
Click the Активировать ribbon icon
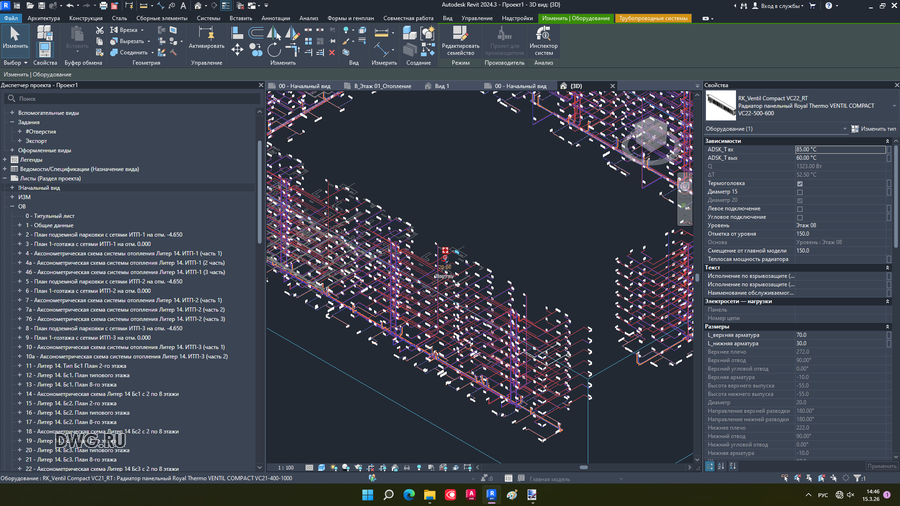[206, 37]
